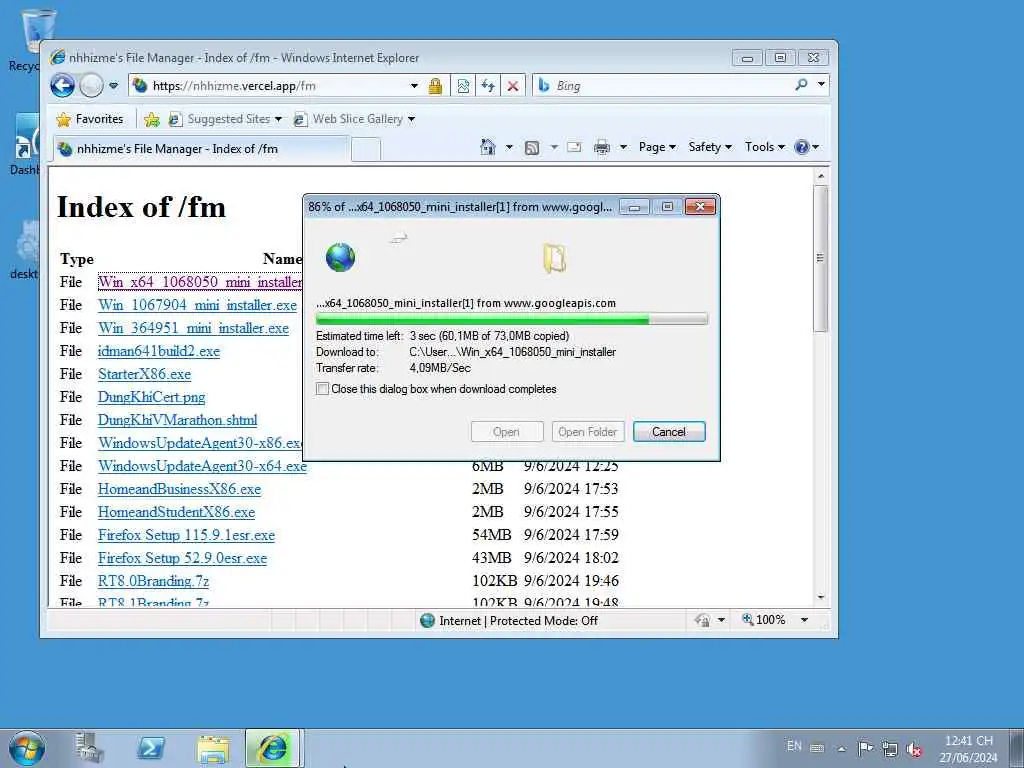Open HomeandStudentX86.exe link
The height and width of the screenshot is (768, 1024).
coord(176,512)
